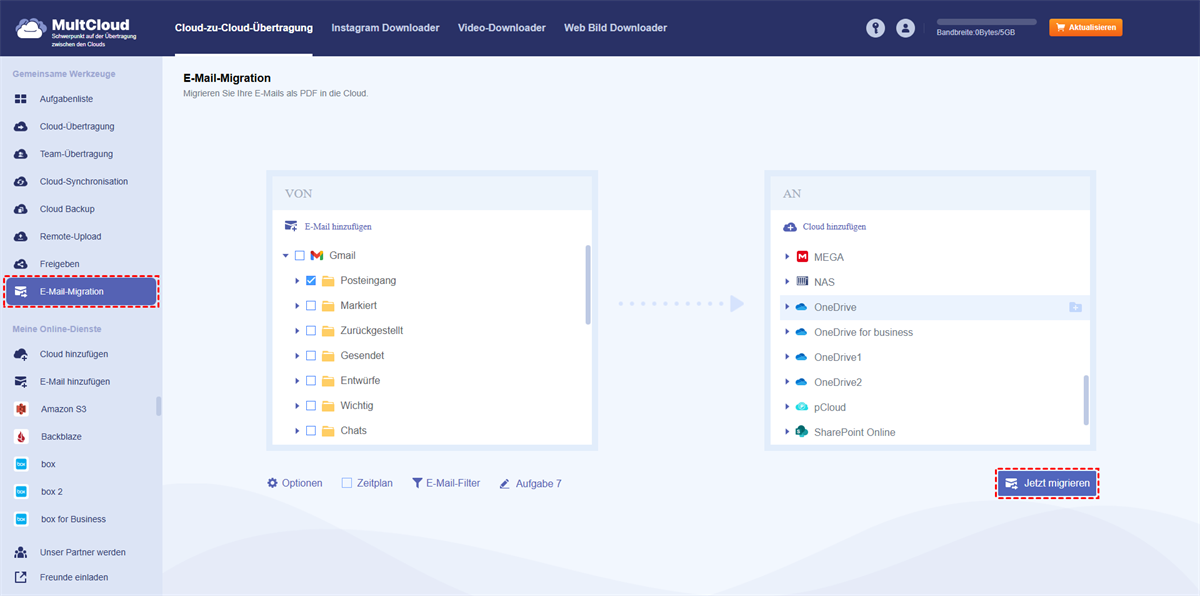Check the Wichtig folder checkbox
The height and width of the screenshot is (596, 1200).
click(311, 406)
